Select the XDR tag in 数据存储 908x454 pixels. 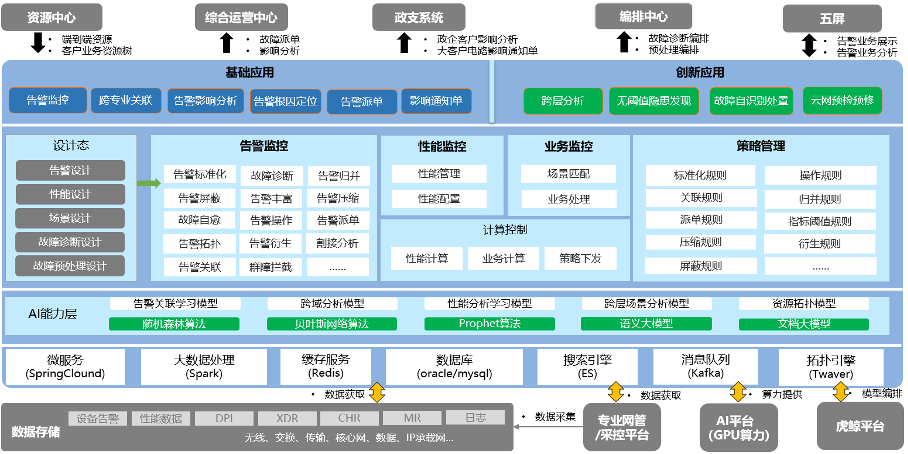click(x=287, y=418)
